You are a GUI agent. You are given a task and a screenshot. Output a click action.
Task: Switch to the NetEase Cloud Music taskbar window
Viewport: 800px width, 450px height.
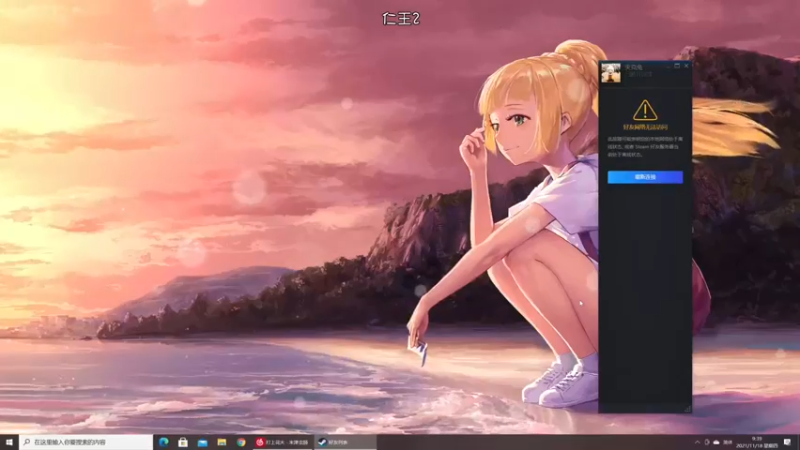click(283, 442)
